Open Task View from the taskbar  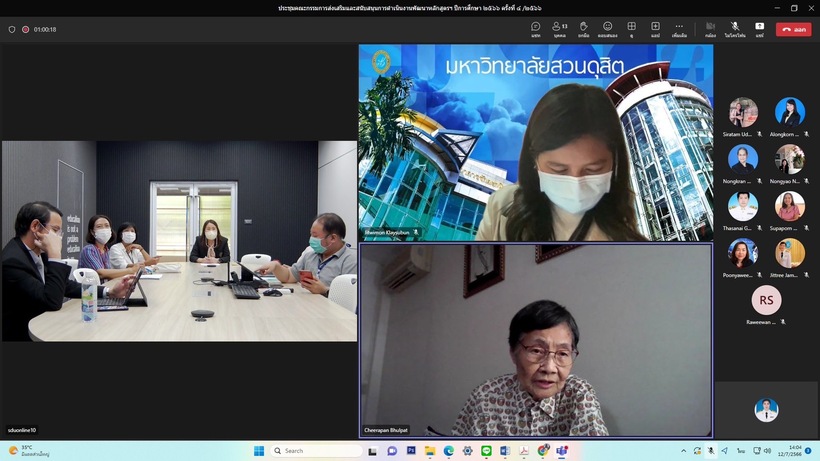[x=372, y=451]
